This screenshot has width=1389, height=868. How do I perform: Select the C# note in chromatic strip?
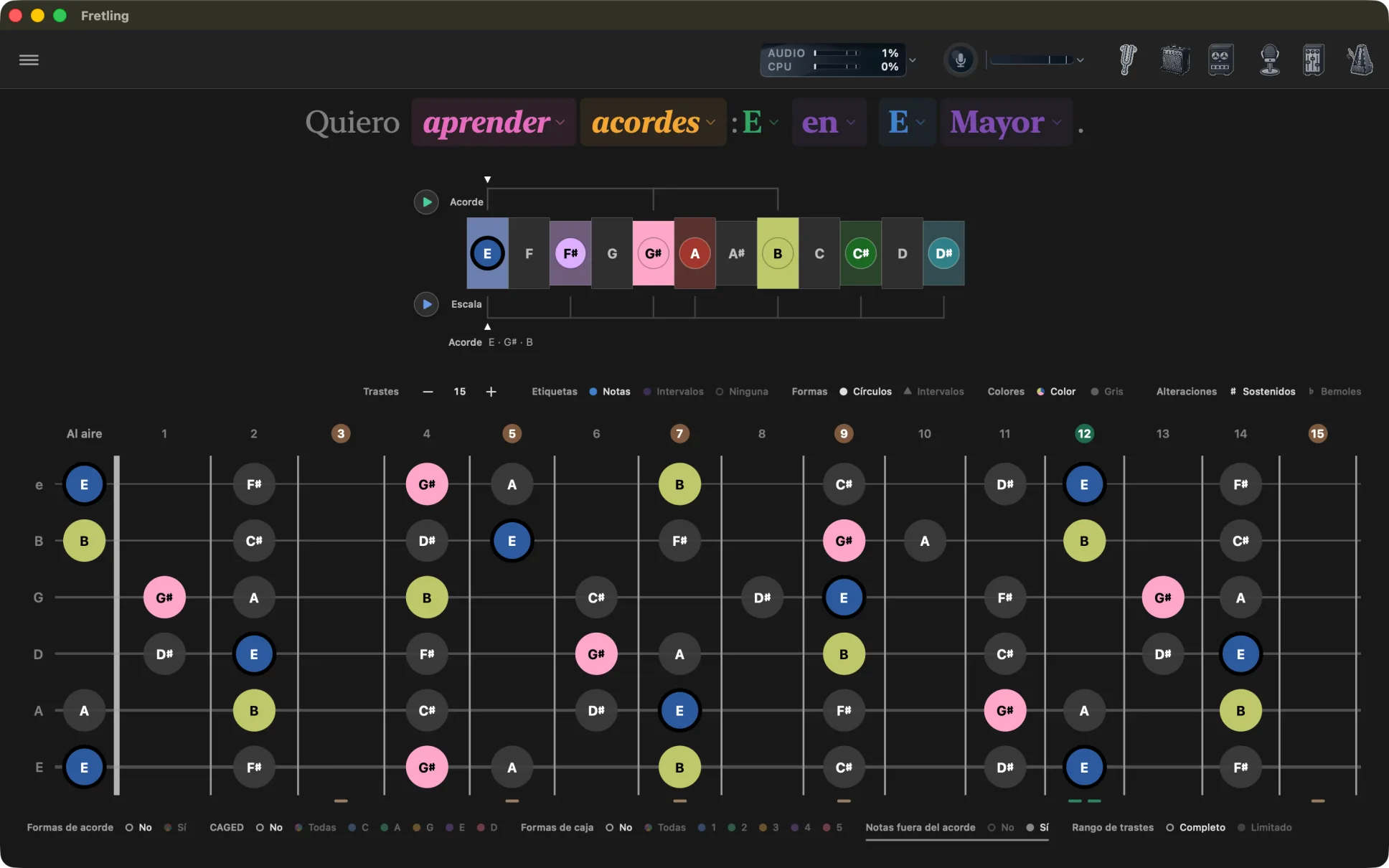860,253
